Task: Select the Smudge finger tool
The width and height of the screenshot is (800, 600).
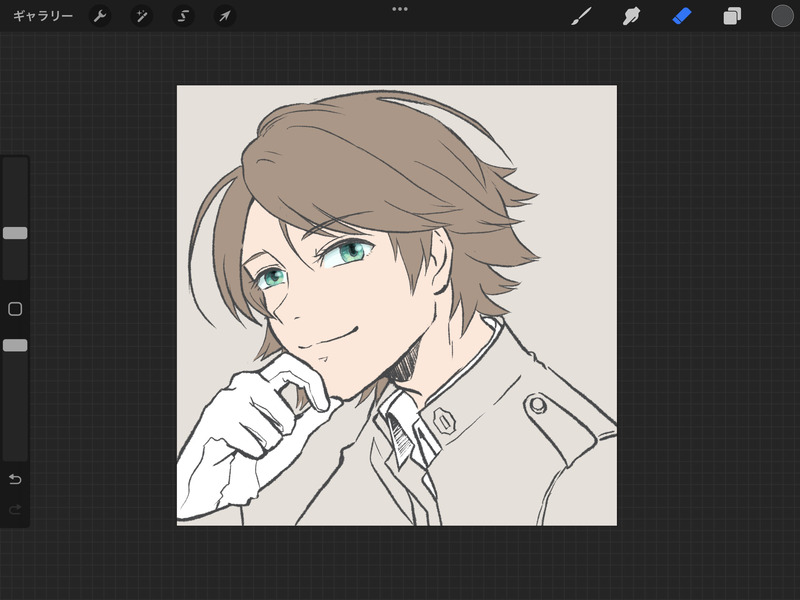Action: pos(632,16)
